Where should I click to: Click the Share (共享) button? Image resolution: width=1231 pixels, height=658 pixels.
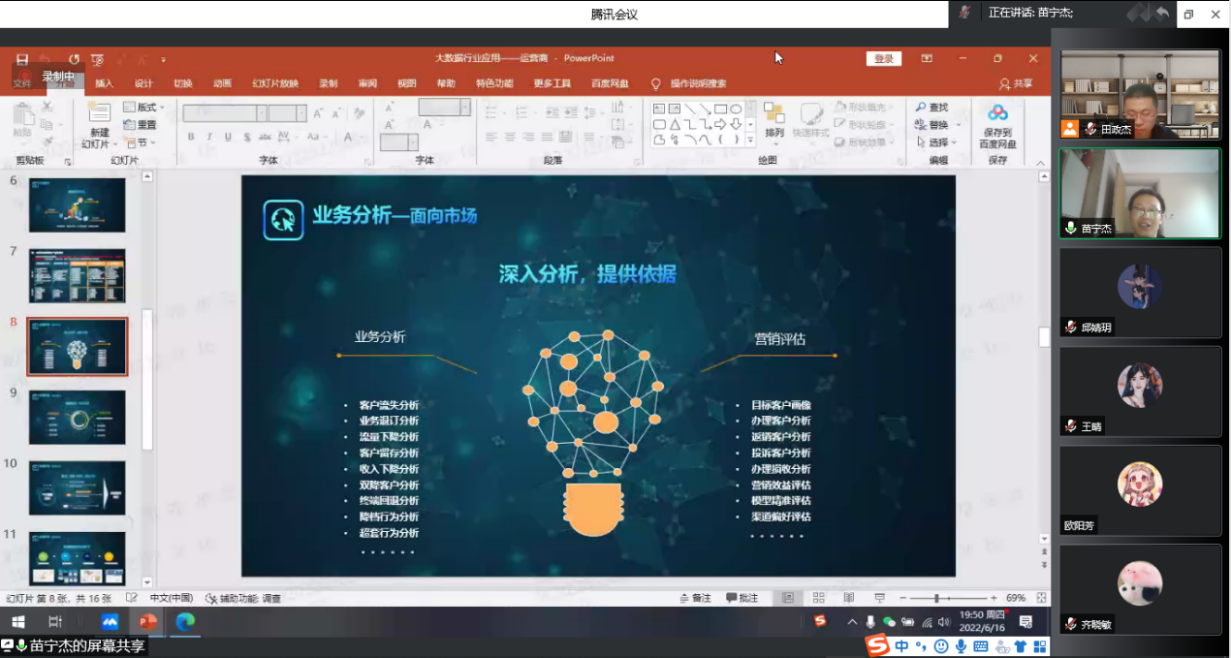click(1017, 84)
